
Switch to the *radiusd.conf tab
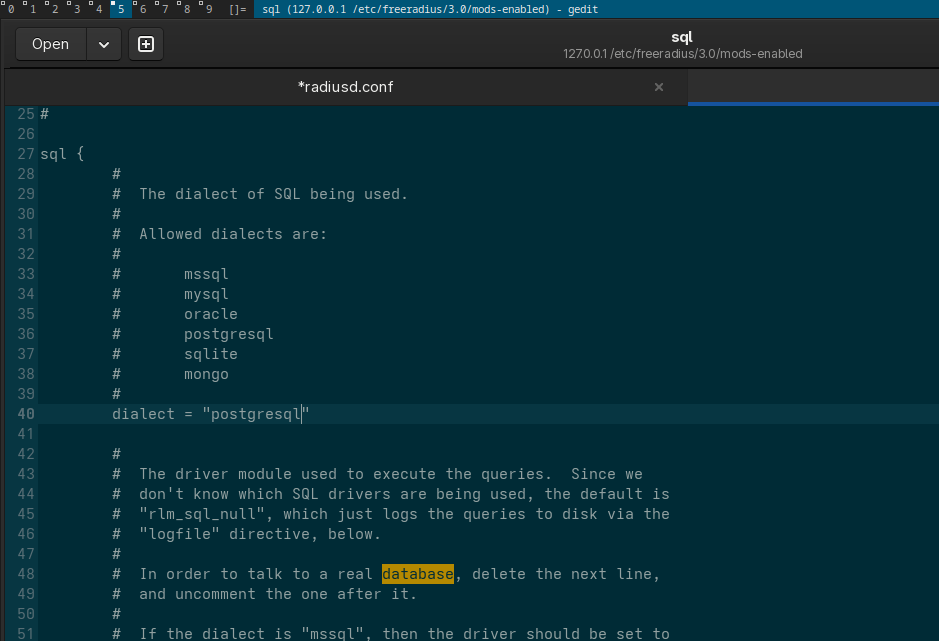click(x=345, y=87)
